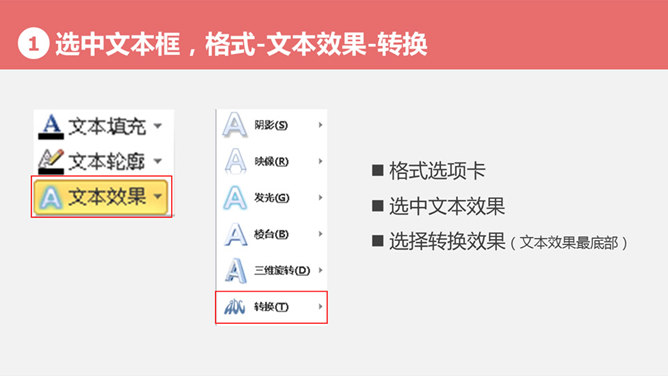Expand the 转换(T) submenu arrow
Image resolution: width=668 pixels, height=376 pixels.
320,307
